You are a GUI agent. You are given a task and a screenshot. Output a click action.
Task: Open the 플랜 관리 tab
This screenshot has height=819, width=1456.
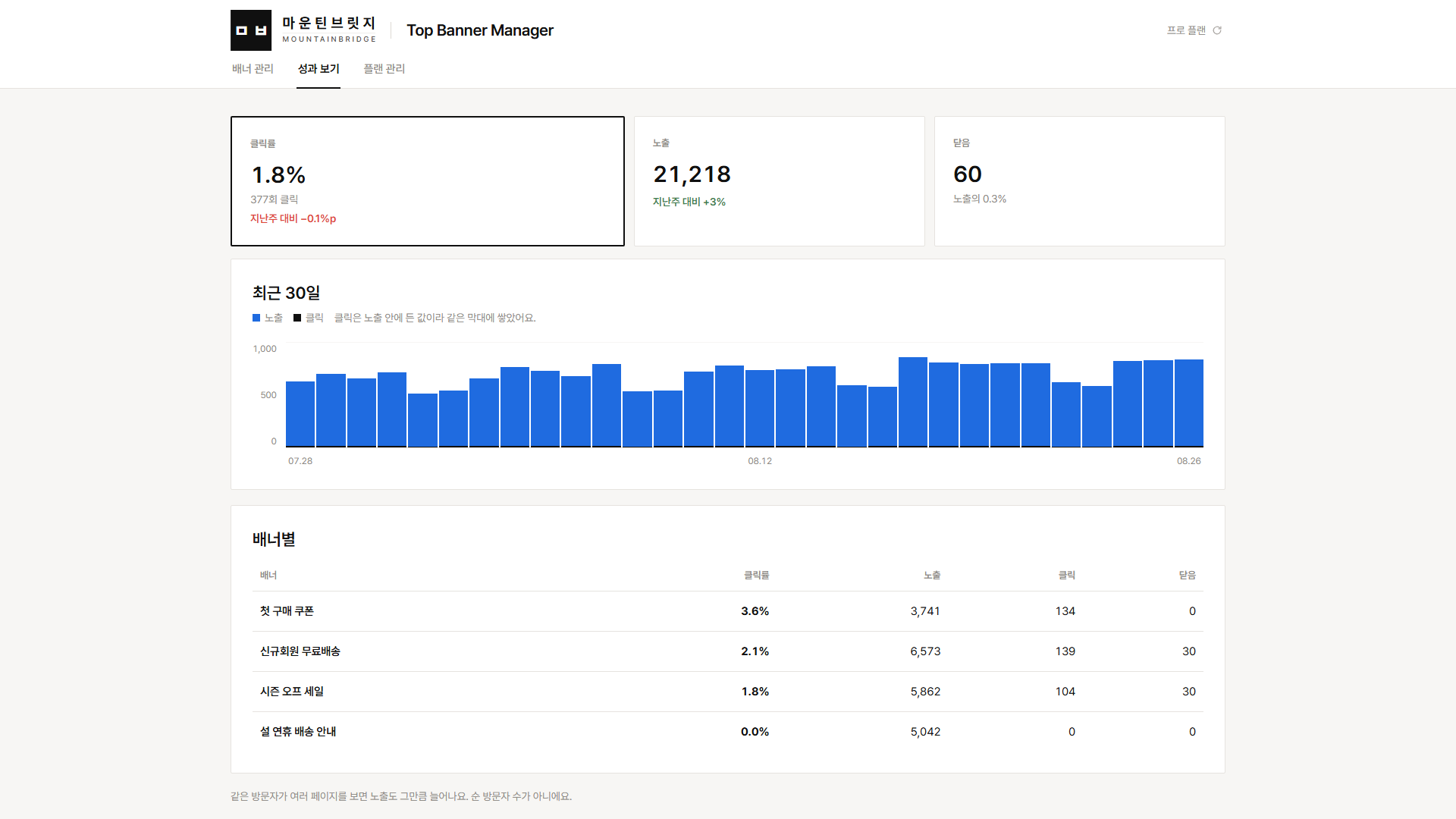point(384,69)
